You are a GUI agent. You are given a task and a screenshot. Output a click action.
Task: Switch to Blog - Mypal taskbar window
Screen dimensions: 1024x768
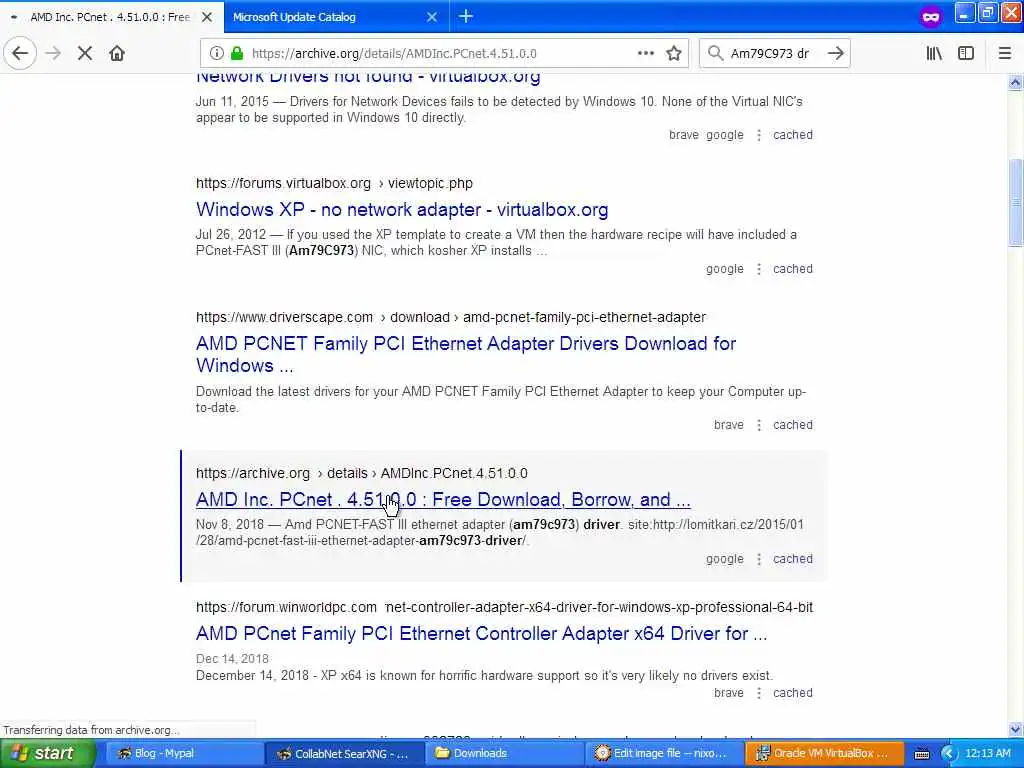tap(183, 753)
